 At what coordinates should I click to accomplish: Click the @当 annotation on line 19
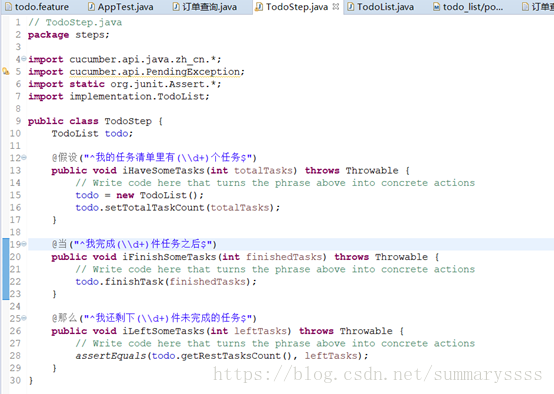pos(59,244)
